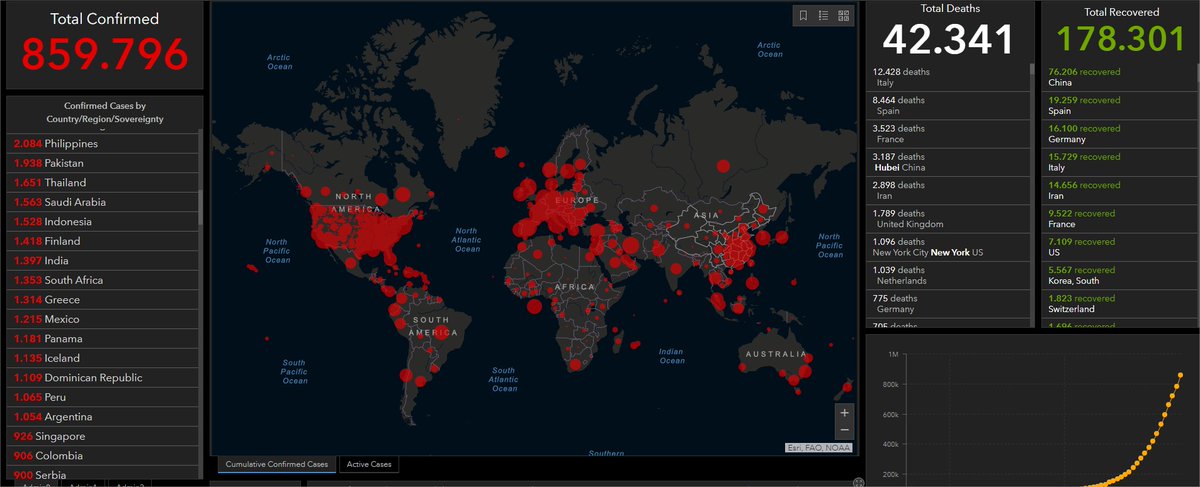This screenshot has height=487, width=1200.
Task: Select Iceland with 1.135 cases
Action: click(104, 358)
